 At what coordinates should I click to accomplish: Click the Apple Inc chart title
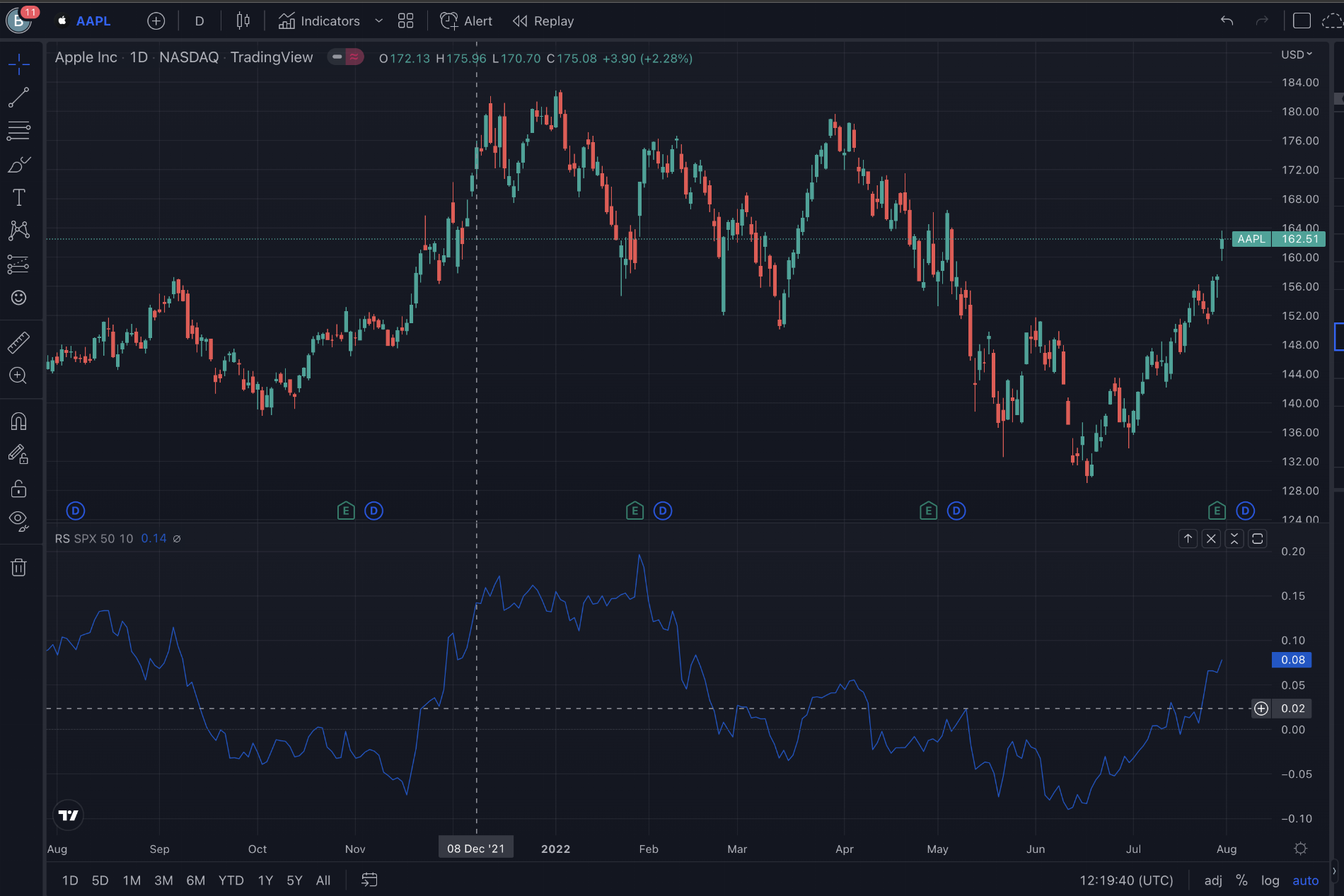click(86, 57)
